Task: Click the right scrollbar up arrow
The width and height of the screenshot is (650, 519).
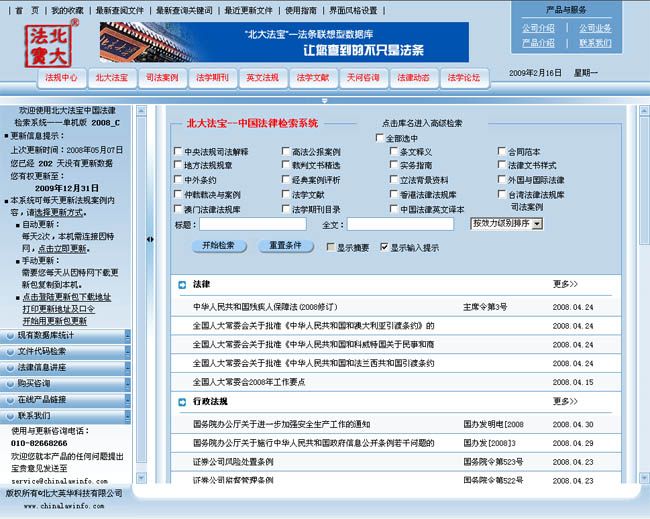Action: [x=644, y=111]
